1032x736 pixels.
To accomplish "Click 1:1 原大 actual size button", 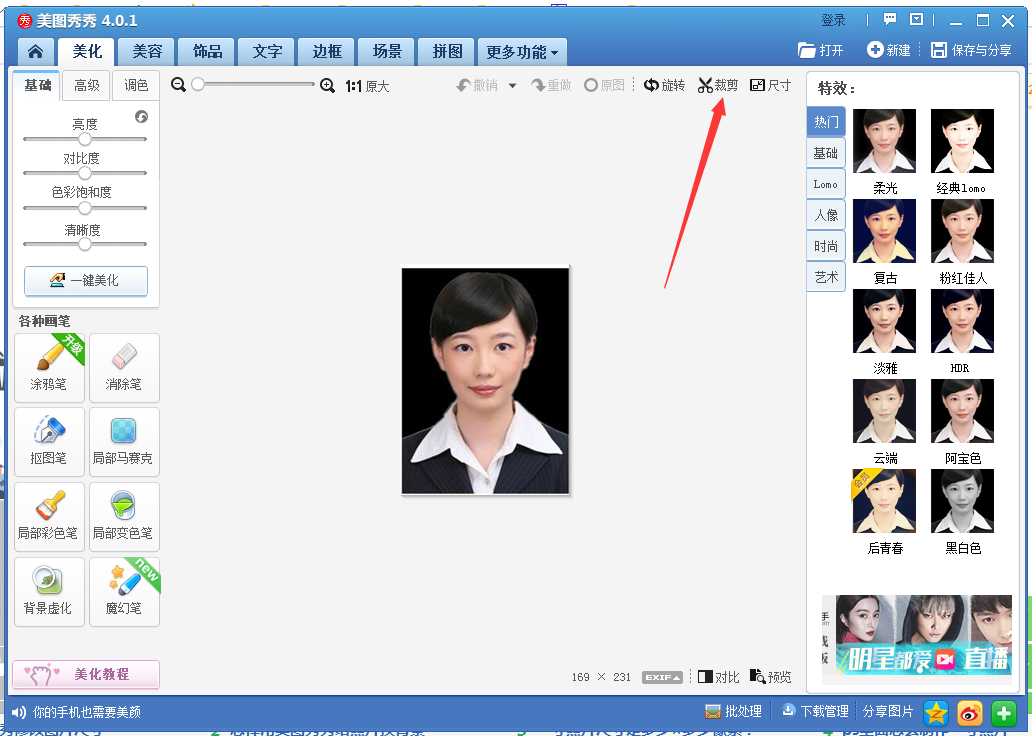I will click(367, 86).
